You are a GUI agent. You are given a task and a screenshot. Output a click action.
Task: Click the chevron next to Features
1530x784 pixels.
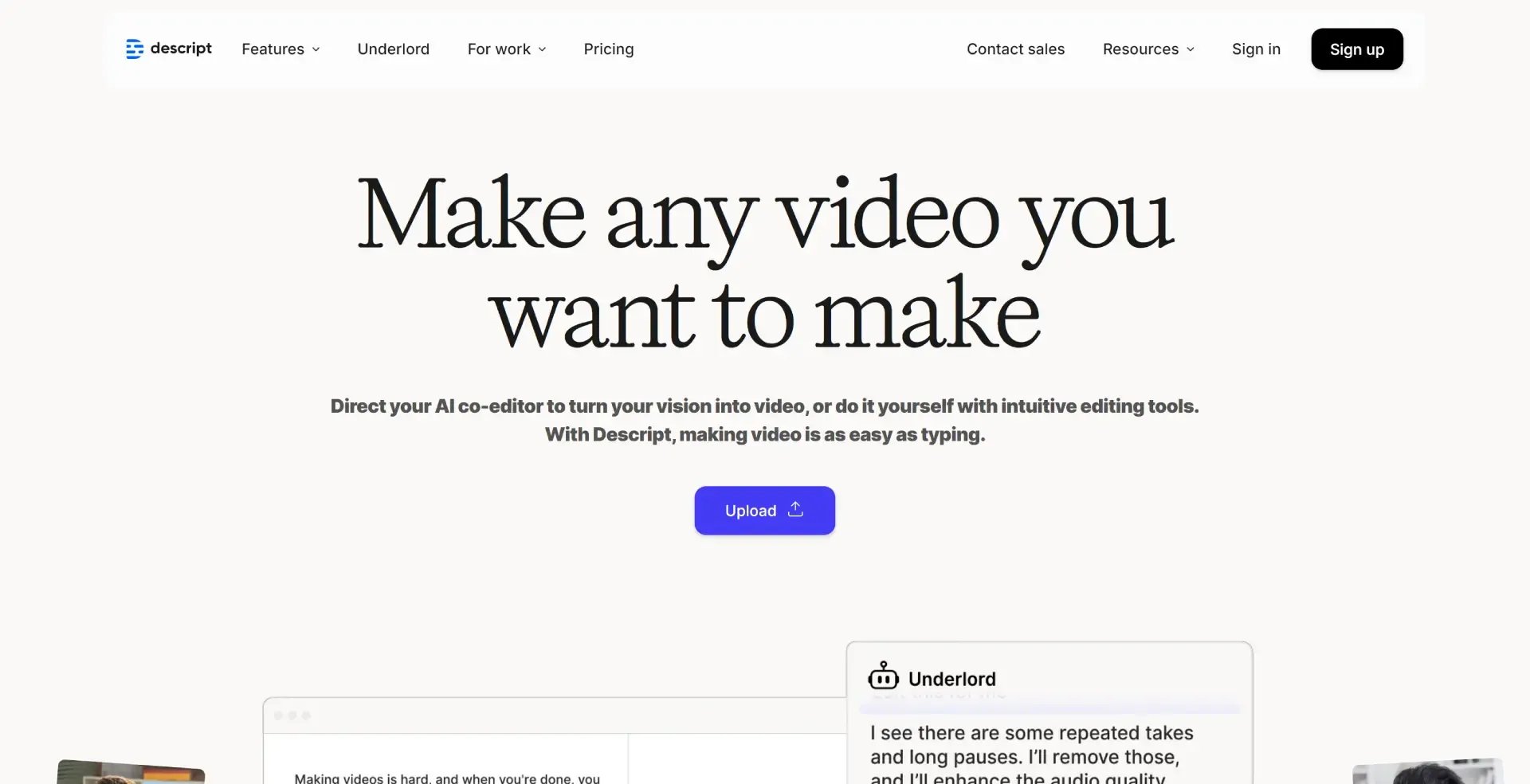click(x=316, y=49)
